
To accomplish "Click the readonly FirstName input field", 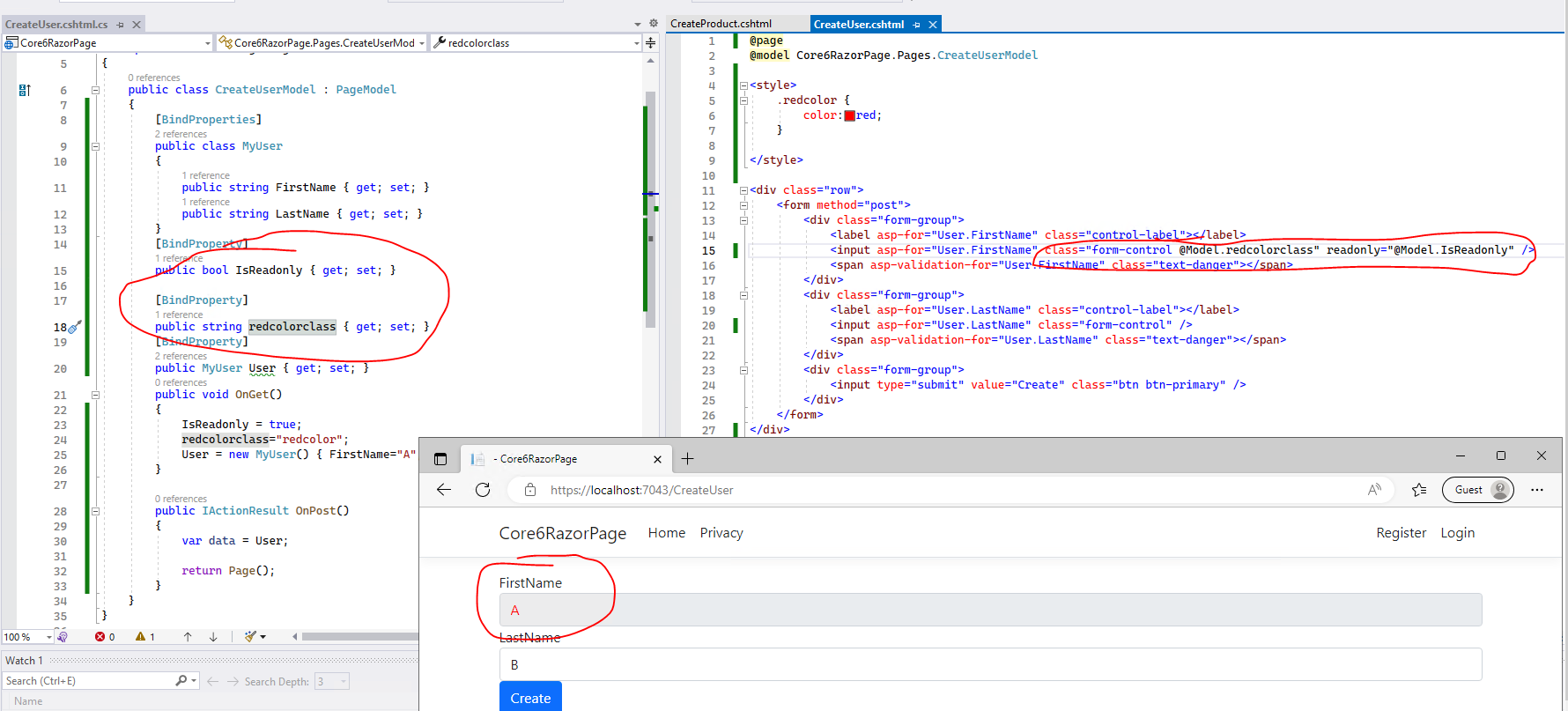I will pos(990,610).
